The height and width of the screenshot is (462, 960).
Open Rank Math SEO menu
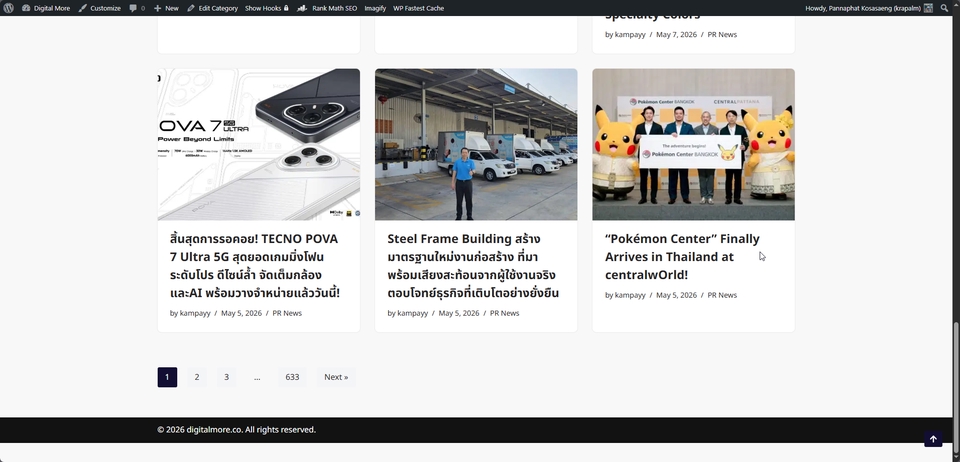coord(327,8)
